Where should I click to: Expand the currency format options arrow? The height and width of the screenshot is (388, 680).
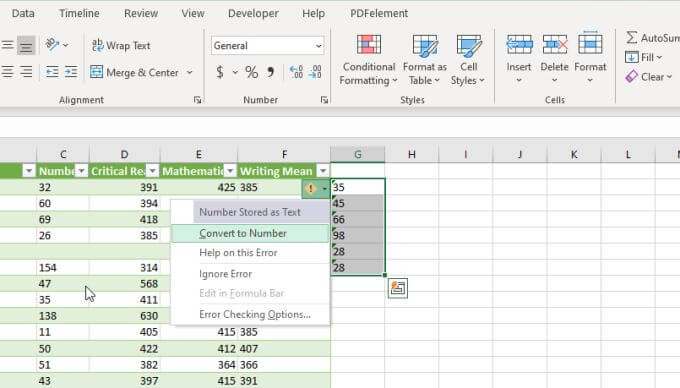[235, 72]
